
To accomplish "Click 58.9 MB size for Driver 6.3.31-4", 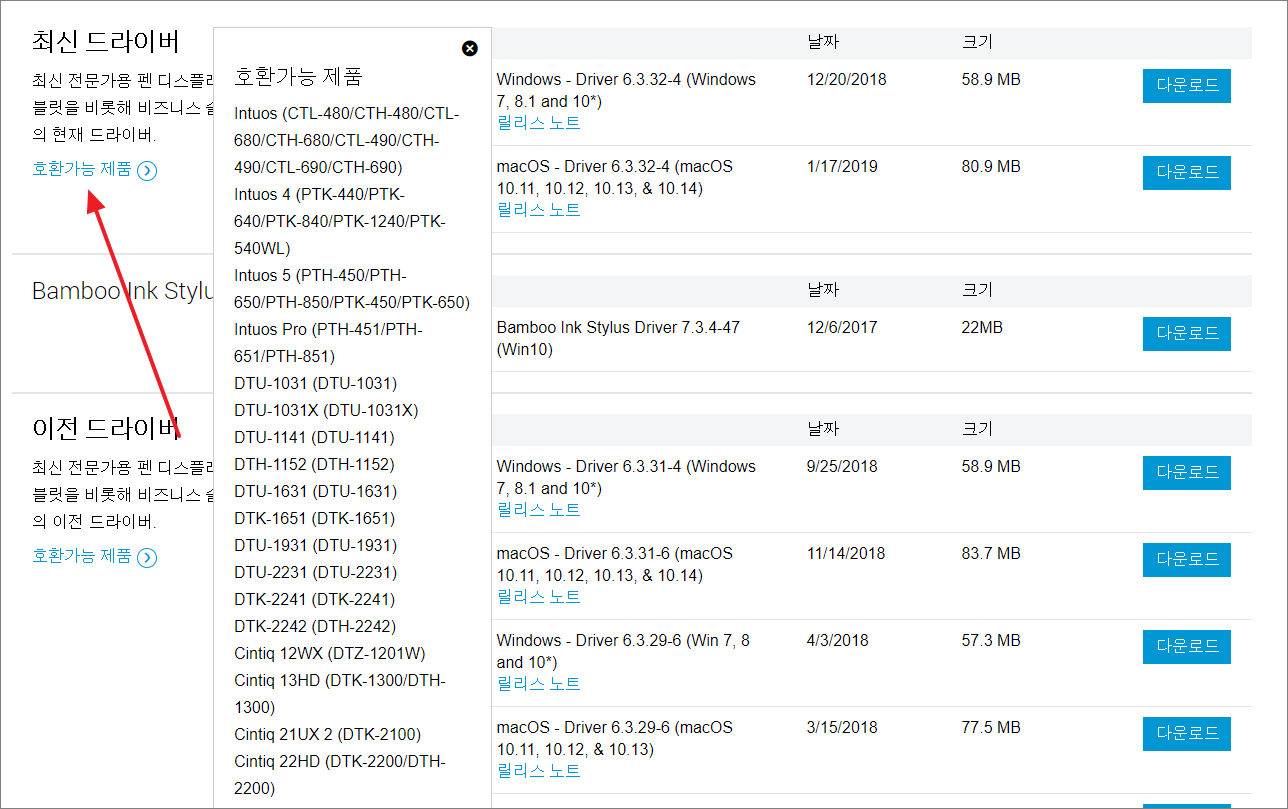I will coord(991,467).
